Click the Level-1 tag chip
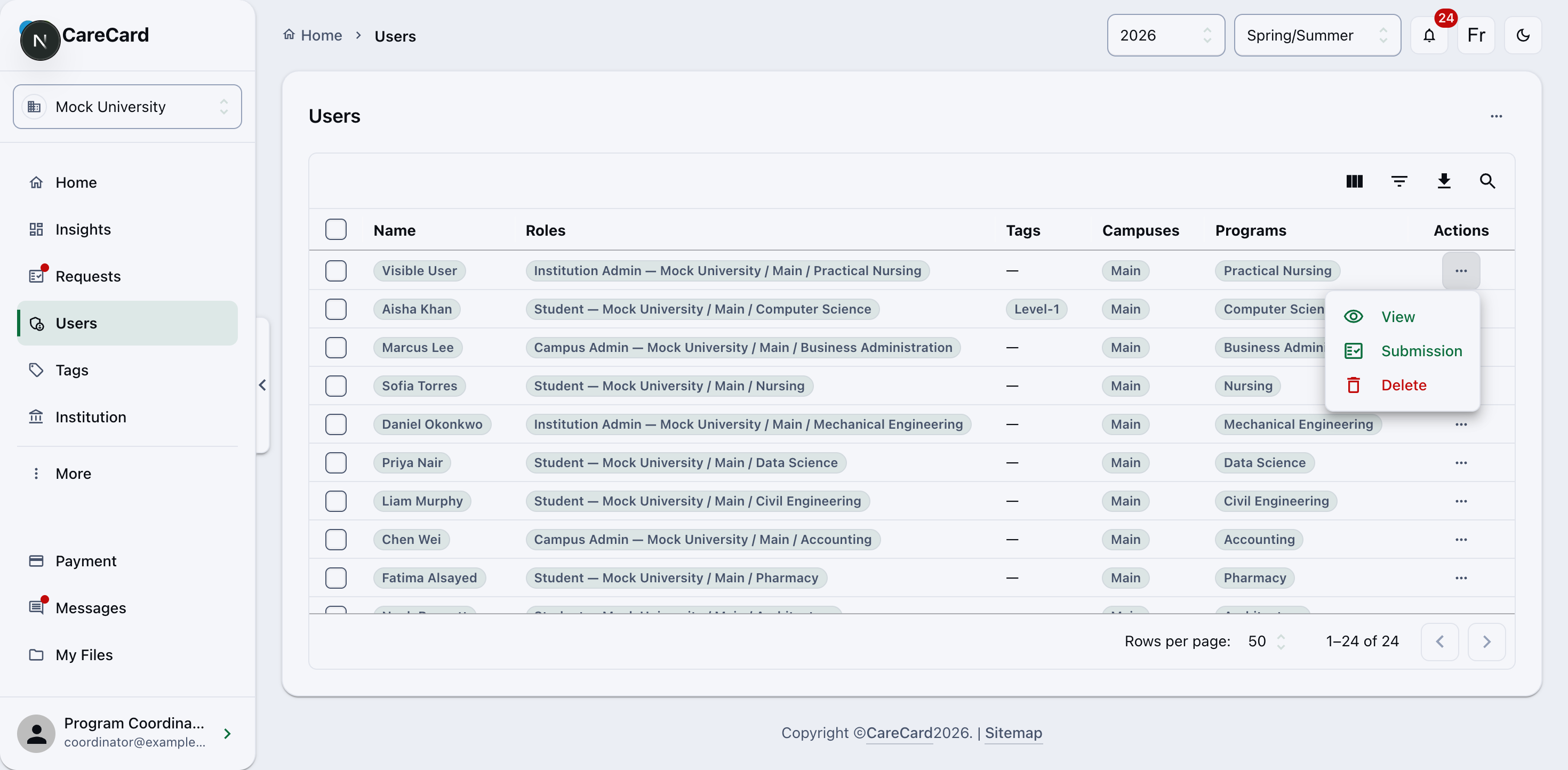Image resolution: width=1568 pixels, height=770 pixels. point(1037,309)
